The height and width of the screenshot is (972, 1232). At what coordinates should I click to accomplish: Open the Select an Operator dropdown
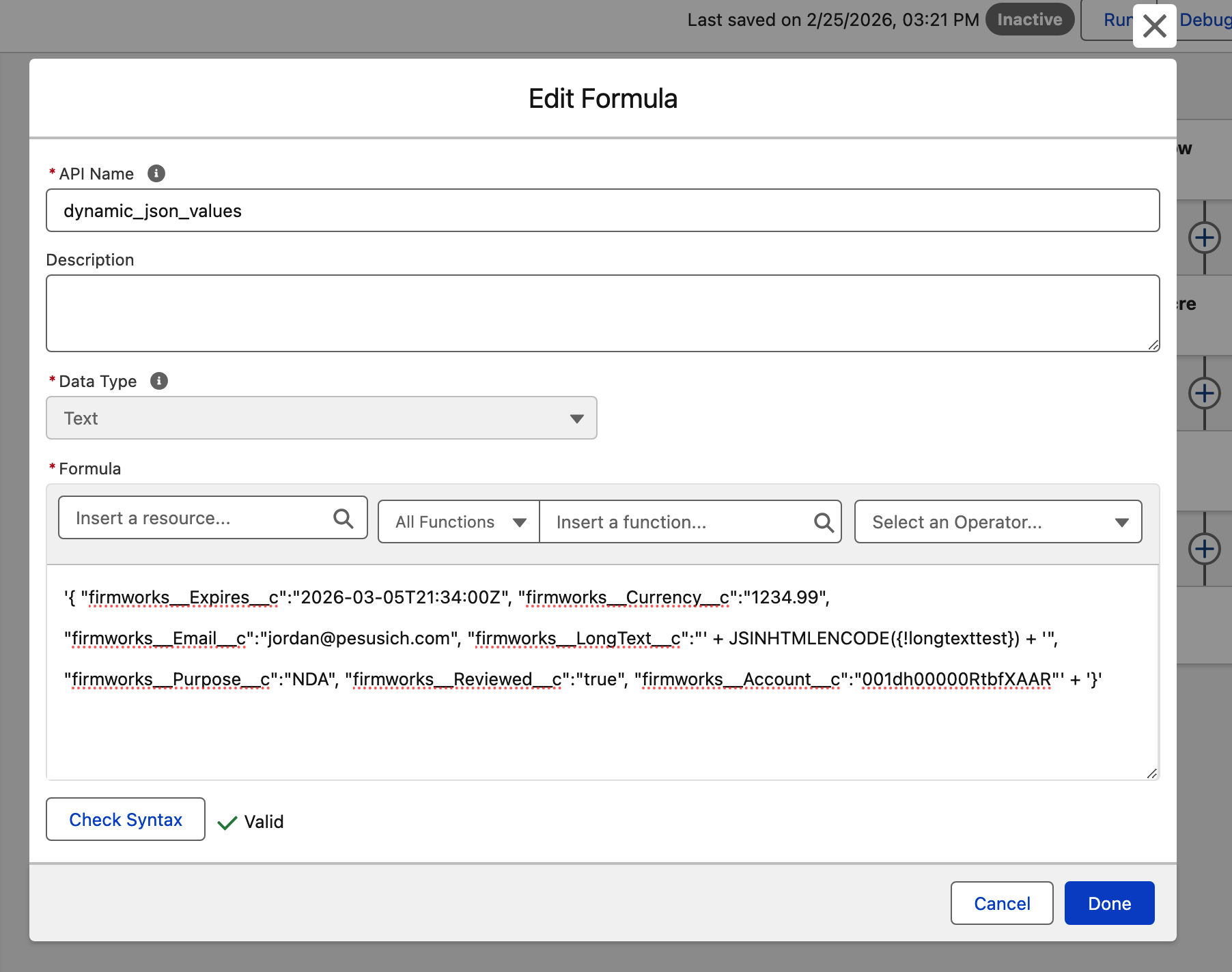pyautogui.click(x=996, y=521)
